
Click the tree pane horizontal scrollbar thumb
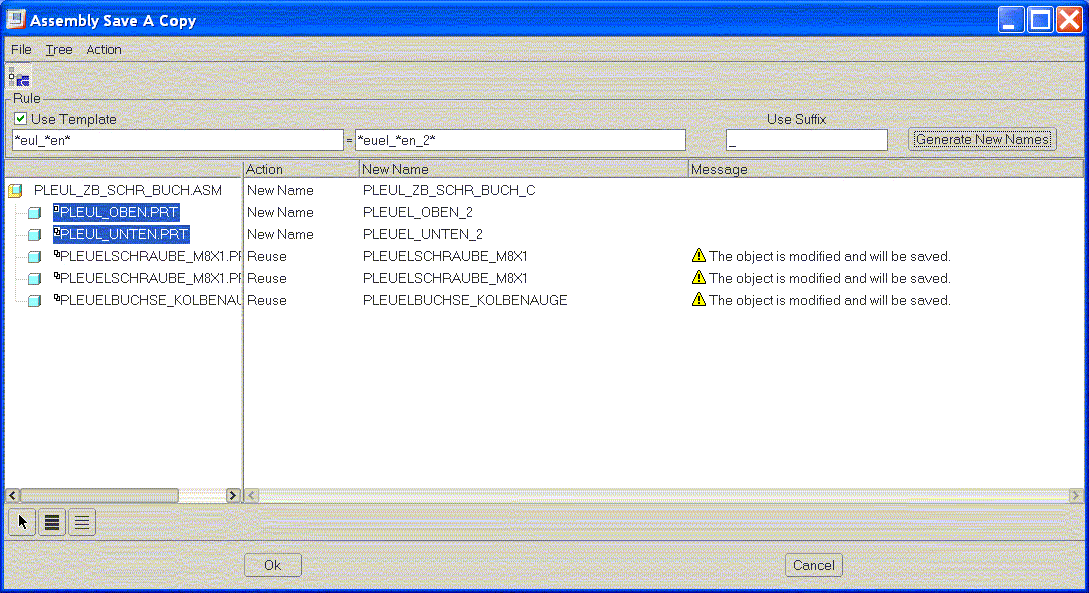pos(99,495)
